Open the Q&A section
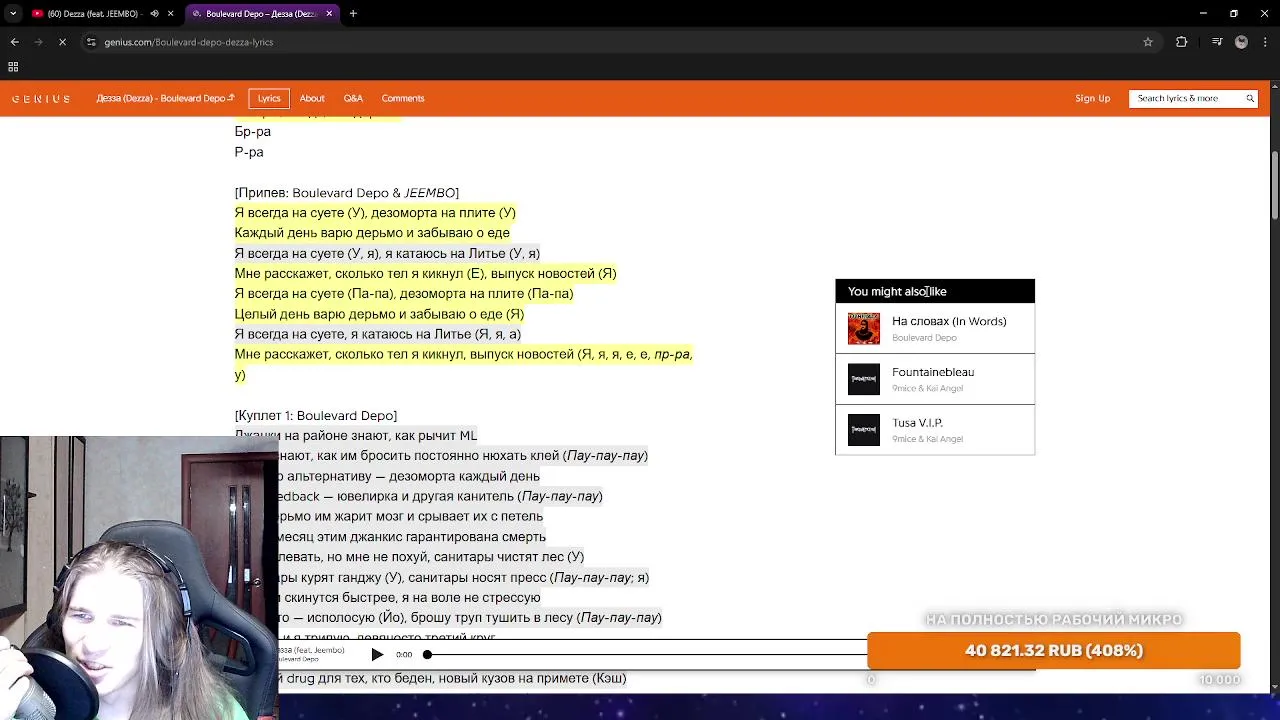 353,98
